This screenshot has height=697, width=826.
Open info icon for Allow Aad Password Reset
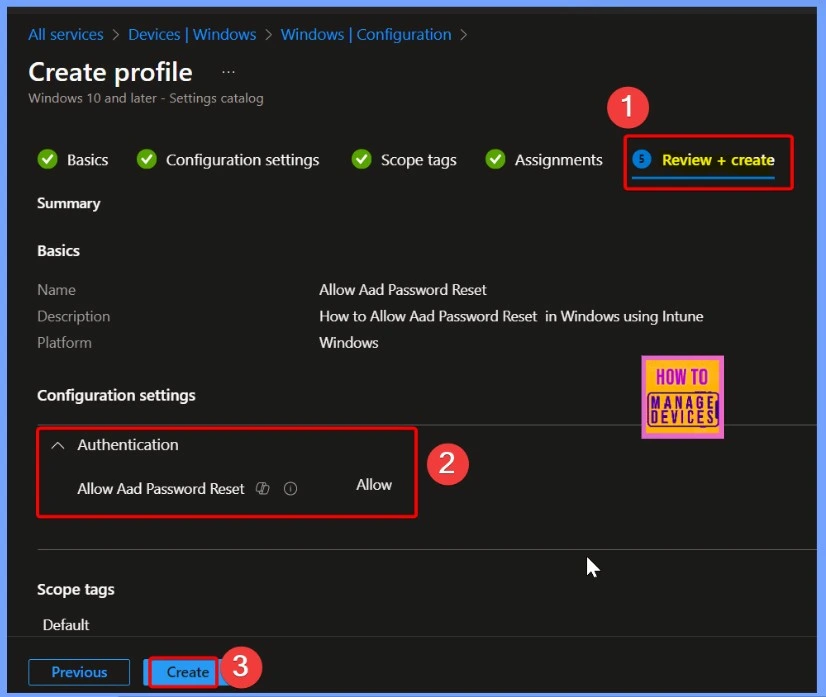(290, 489)
